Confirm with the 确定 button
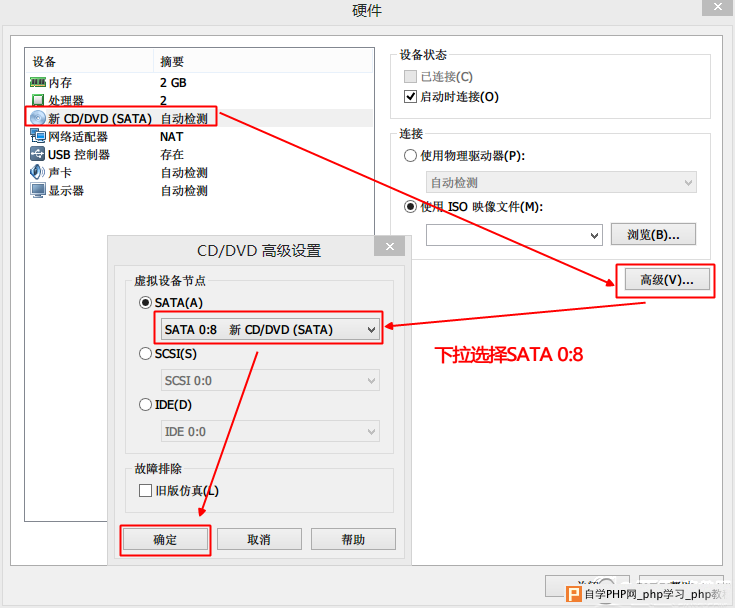The height and width of the screenshot is (608, 735). 165,540
